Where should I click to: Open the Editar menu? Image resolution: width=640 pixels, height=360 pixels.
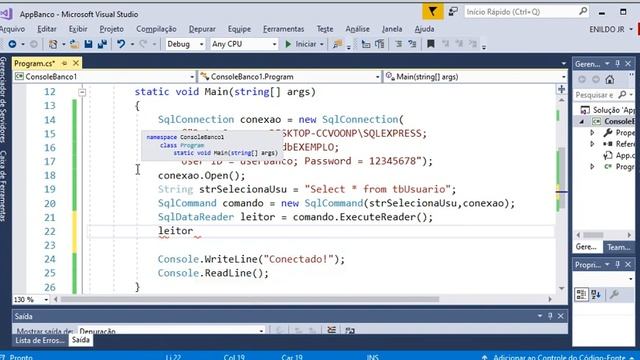pyautogui.click(x=47, y=29)
